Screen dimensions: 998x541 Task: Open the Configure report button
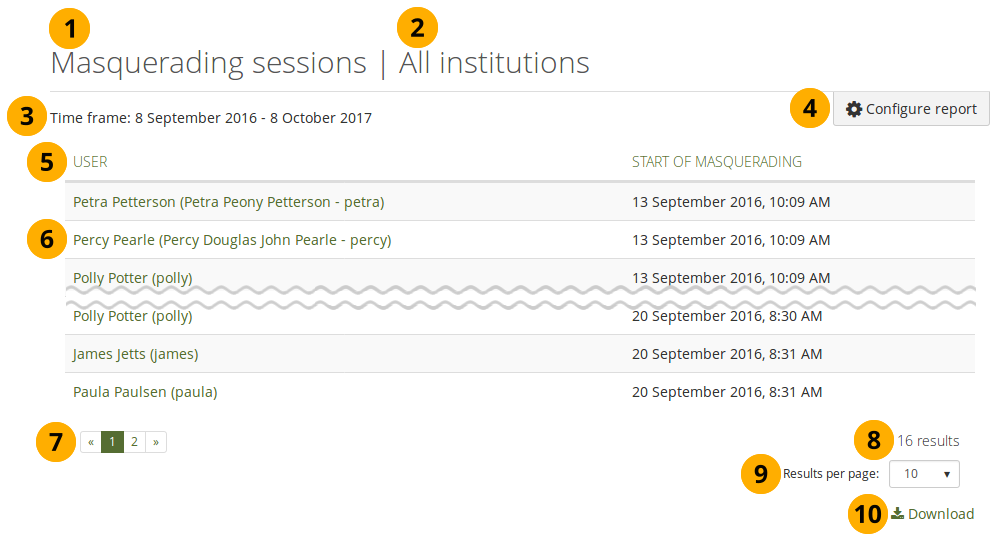click(911, 109)
